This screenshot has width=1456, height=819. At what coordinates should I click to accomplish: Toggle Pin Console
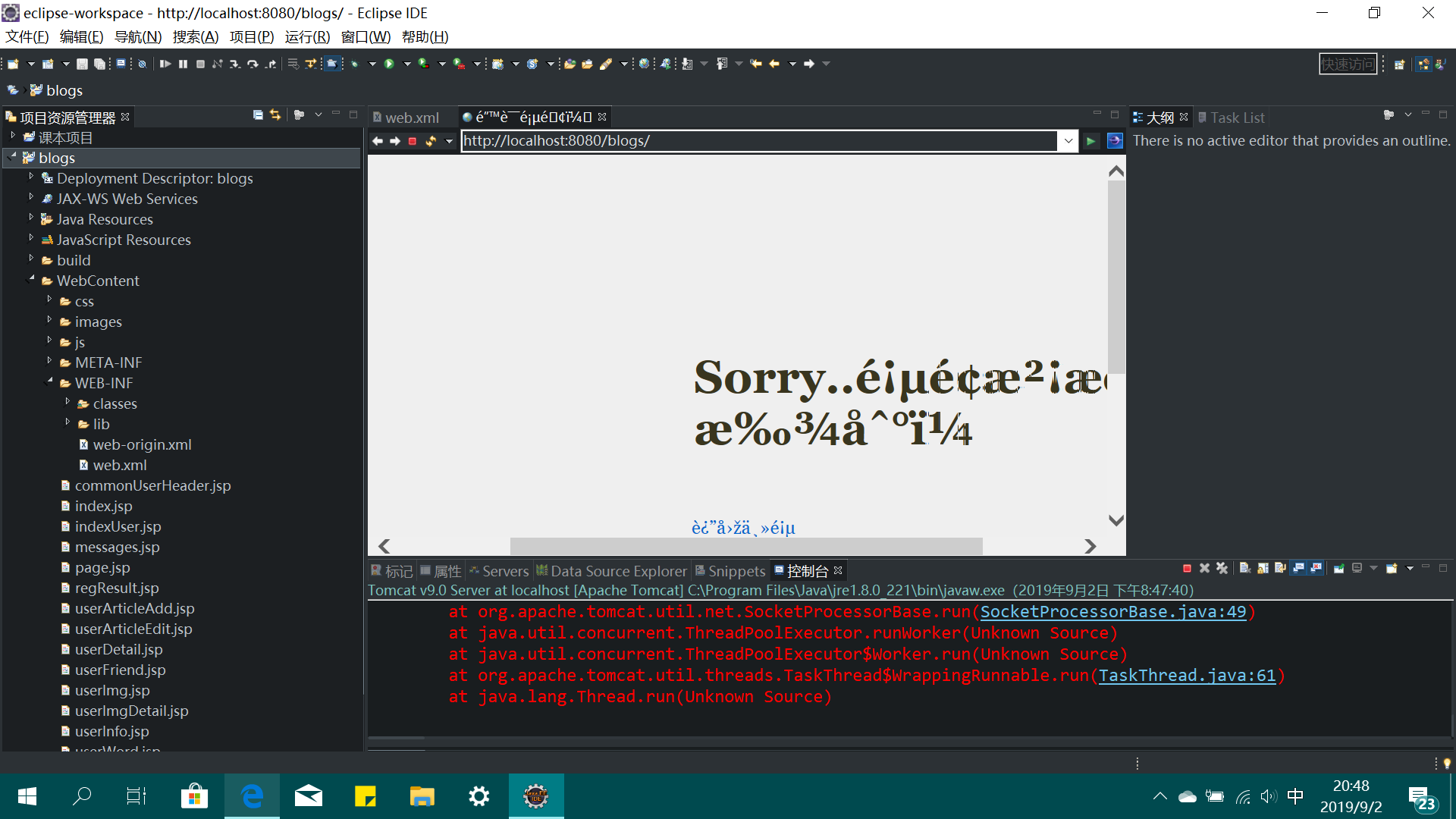pyautogui.click(x=1338, y=568)
